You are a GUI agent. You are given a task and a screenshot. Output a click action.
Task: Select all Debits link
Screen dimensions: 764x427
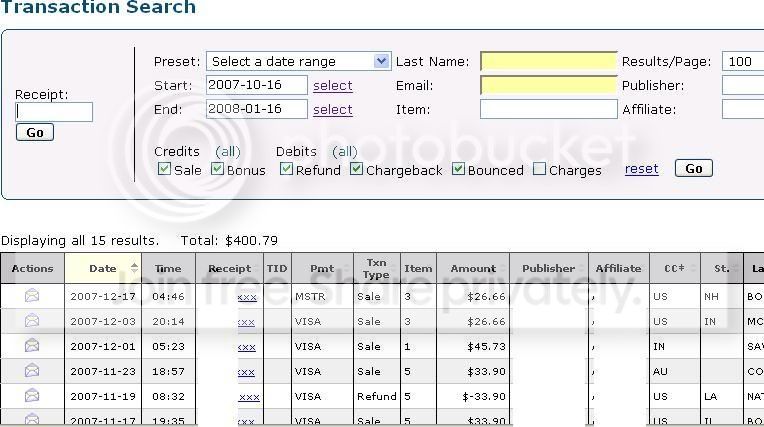coord(345,152)
